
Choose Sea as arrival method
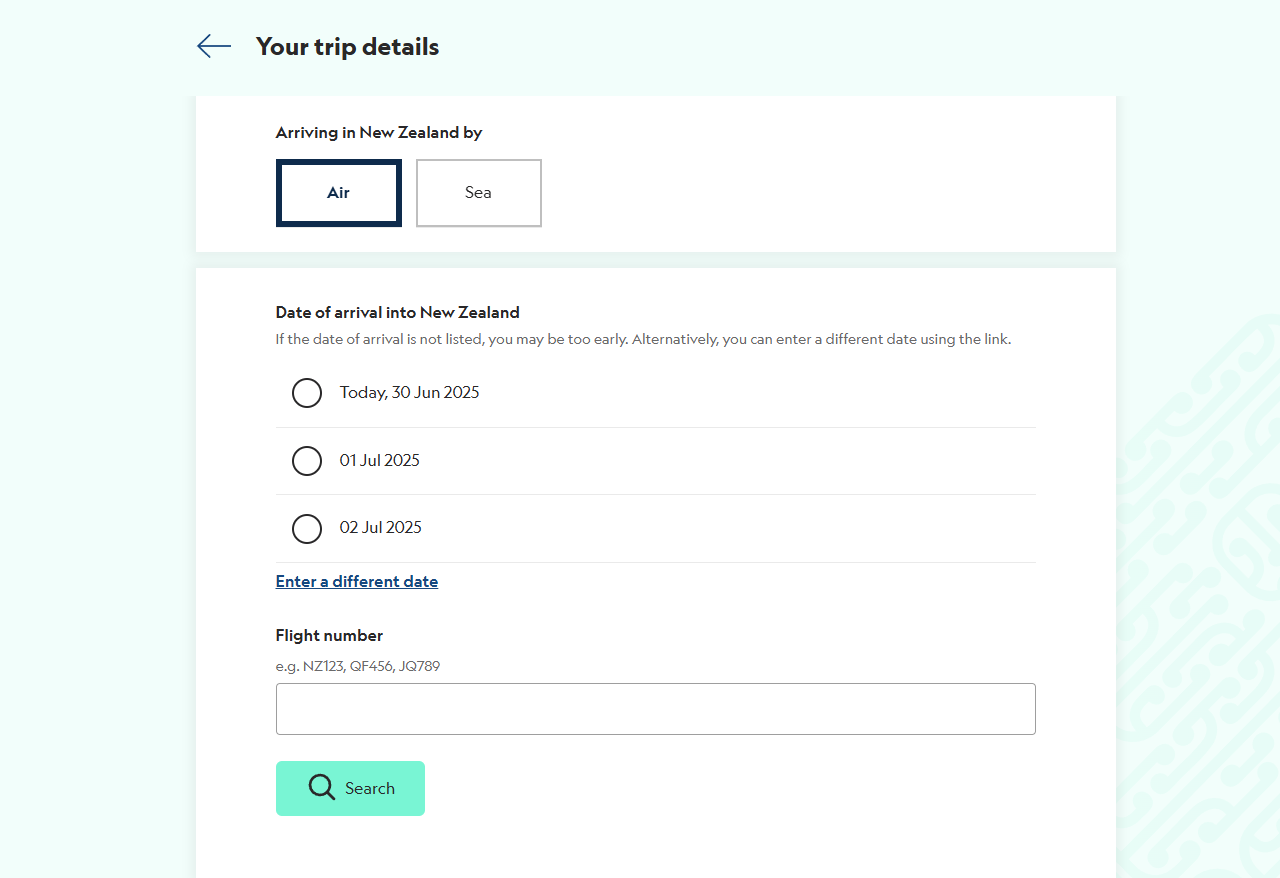[479, 193]
